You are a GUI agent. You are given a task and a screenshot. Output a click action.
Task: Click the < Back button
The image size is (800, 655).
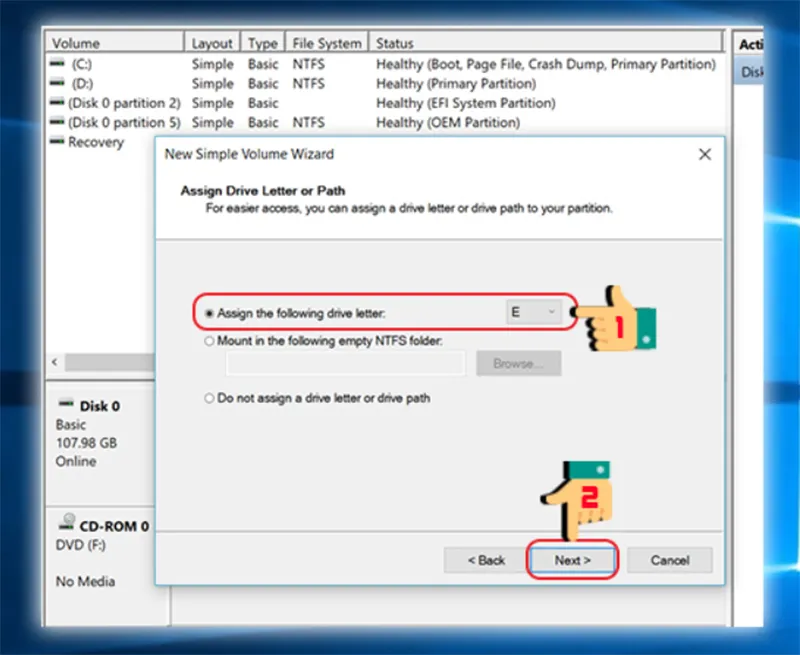486,560
